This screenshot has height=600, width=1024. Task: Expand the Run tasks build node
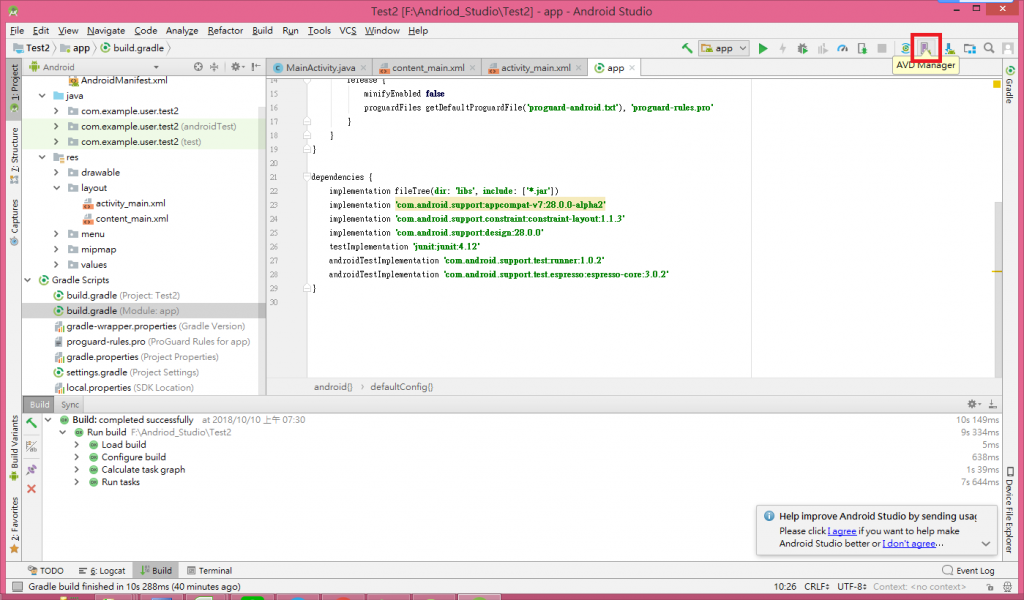click(x=78, y=482)
